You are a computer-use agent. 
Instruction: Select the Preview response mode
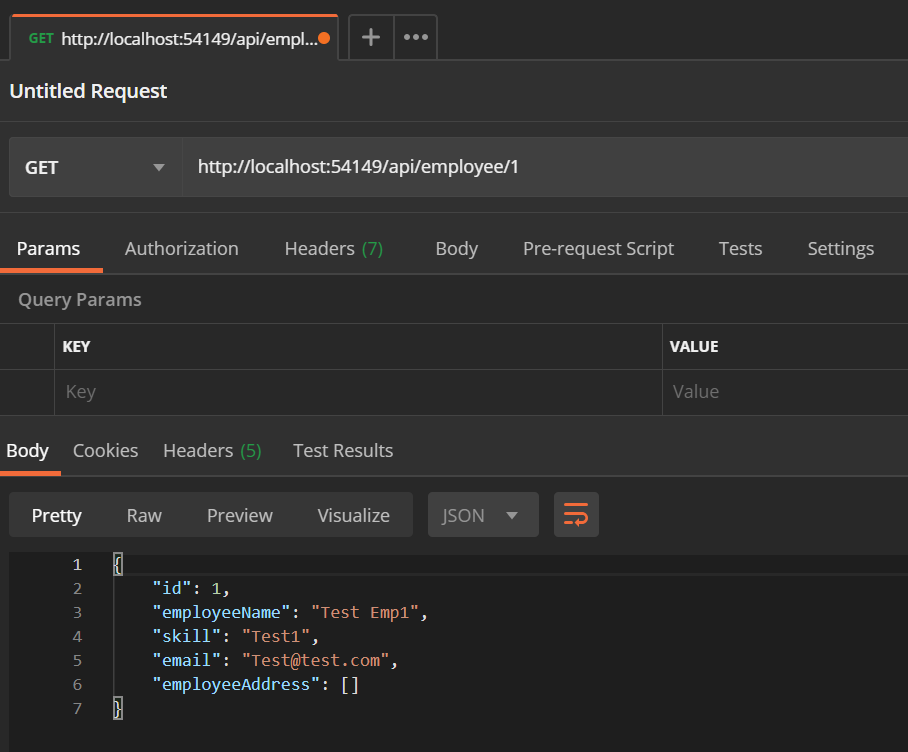click(239, 514)
